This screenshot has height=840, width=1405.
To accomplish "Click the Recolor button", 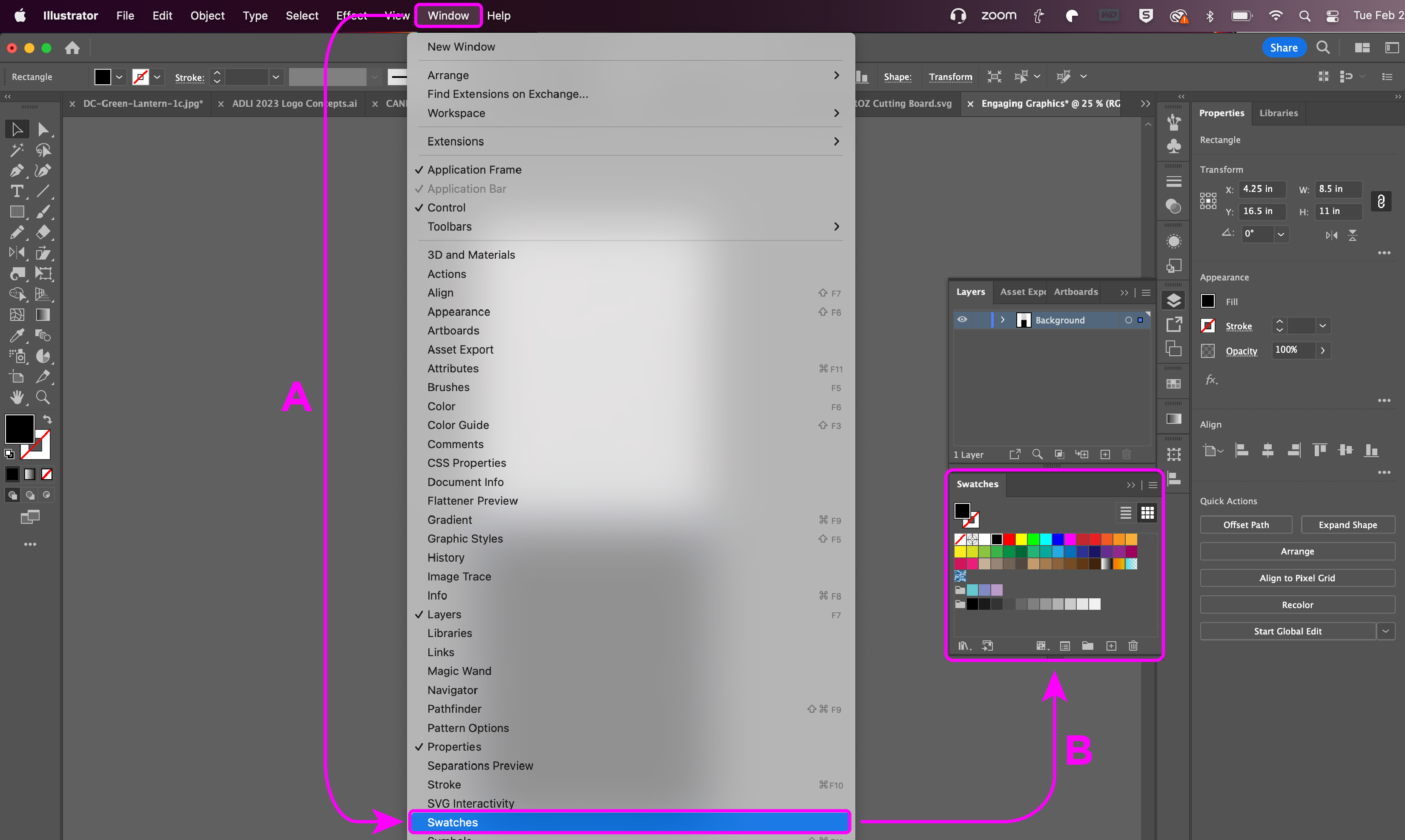I will [1297, 605].
